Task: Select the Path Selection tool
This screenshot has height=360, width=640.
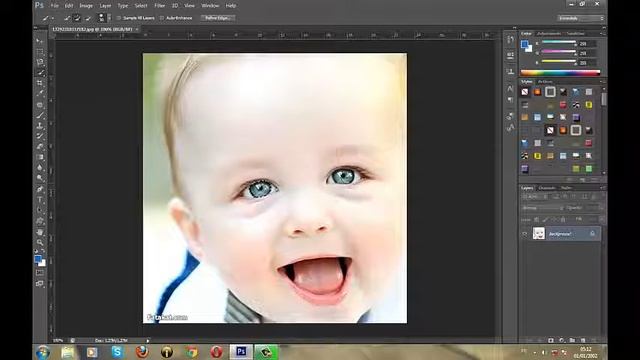Action: point(40,211)
